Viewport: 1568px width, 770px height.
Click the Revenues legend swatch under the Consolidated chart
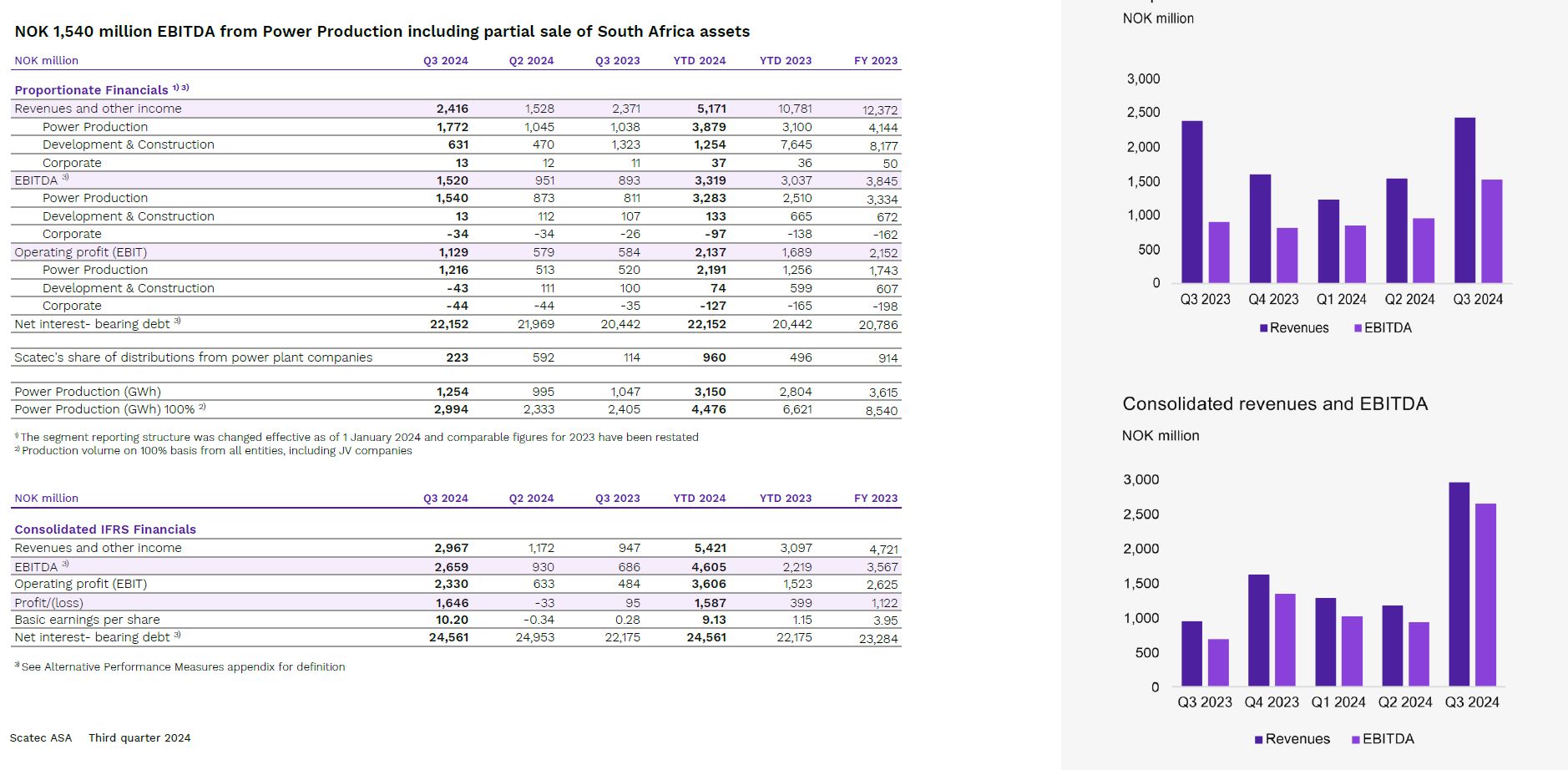(1258, 739)
